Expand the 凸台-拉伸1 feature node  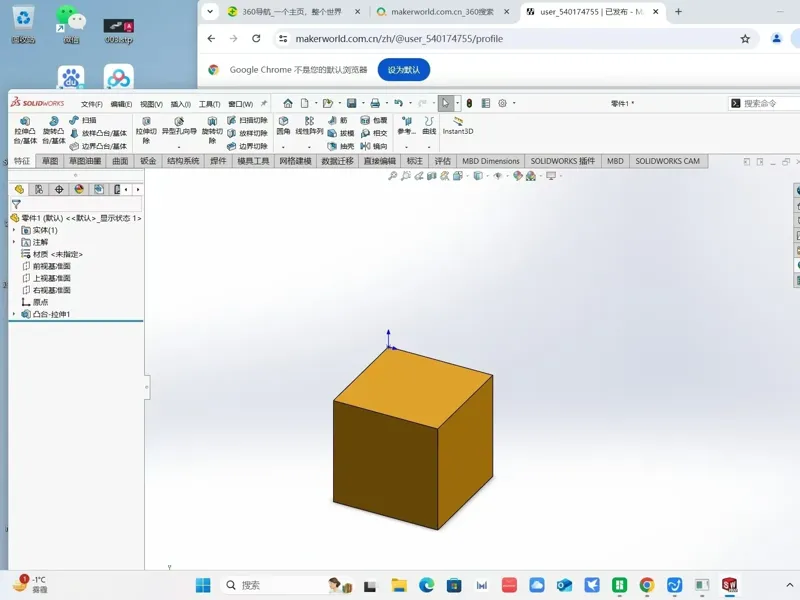[14, 314]
